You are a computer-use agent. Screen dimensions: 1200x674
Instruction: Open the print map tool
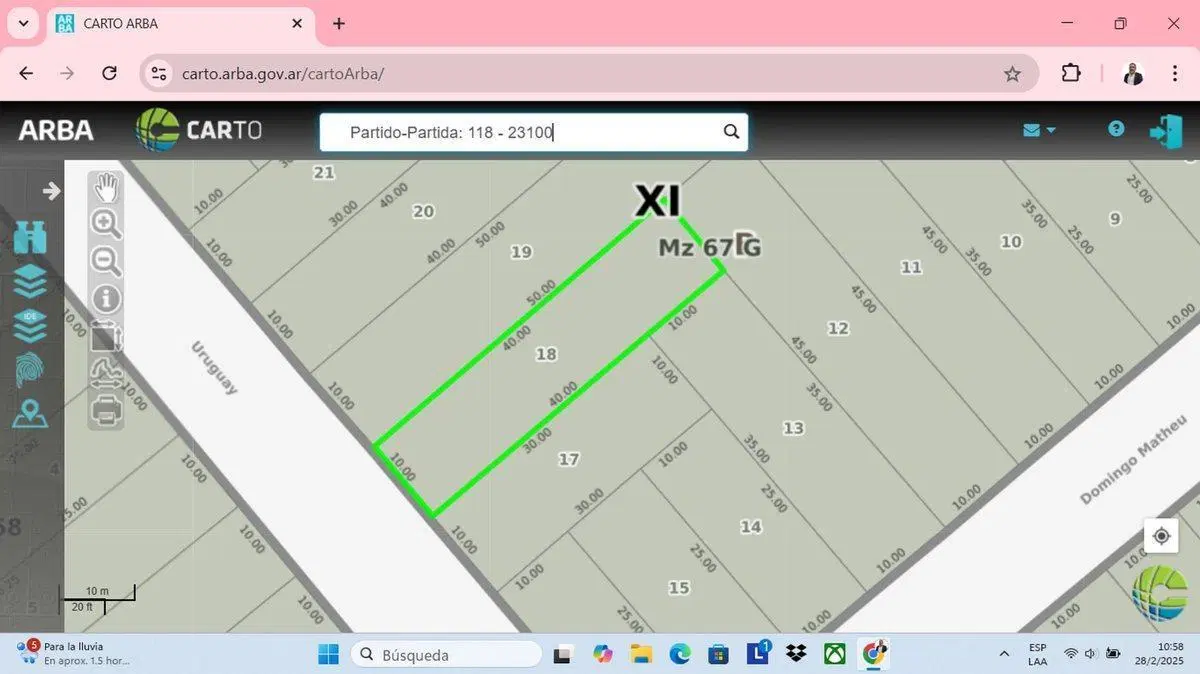(106, 410)
